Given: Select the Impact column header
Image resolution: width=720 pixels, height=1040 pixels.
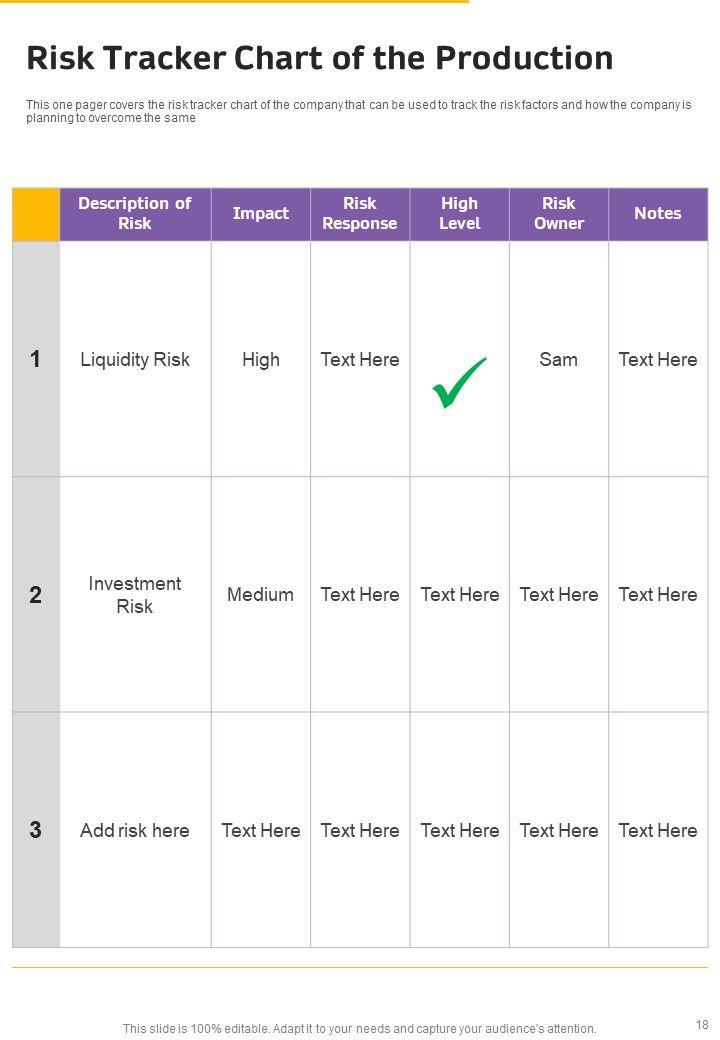Looking at the screenshot, I should [x=260, y=214].
